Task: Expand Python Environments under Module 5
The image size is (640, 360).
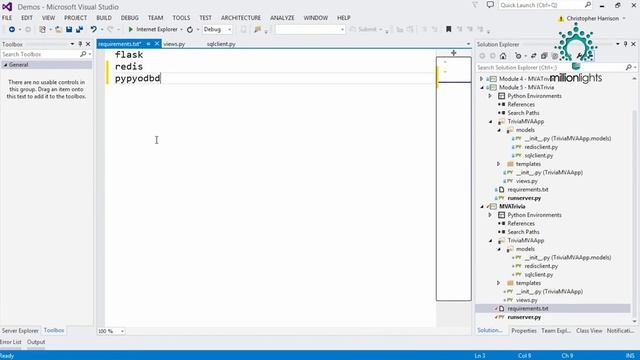Action: (490, 96)
